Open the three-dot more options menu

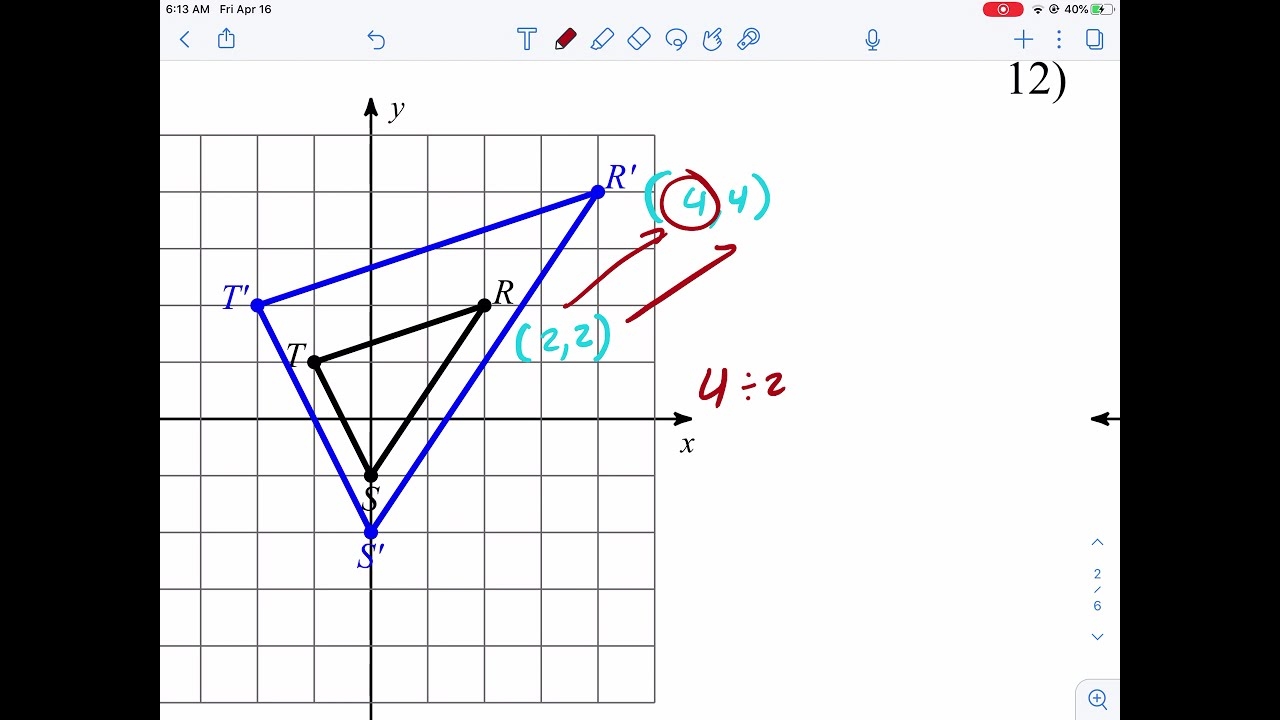(1059, 39)
